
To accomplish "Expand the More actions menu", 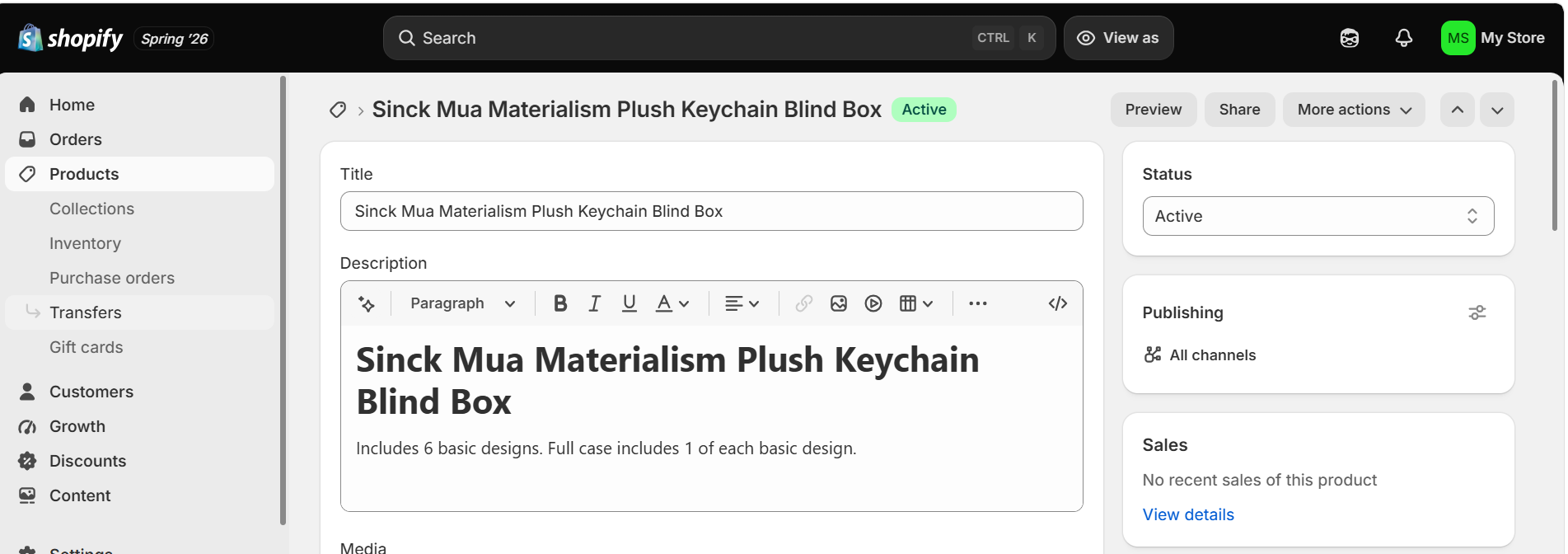I will pyautogui.click(x=1354, y=110).
